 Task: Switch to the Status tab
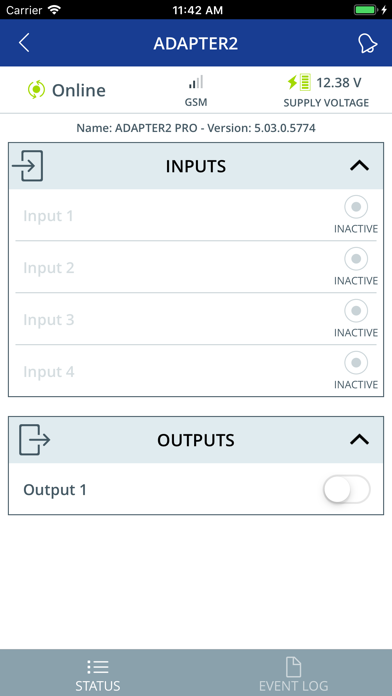98,672
